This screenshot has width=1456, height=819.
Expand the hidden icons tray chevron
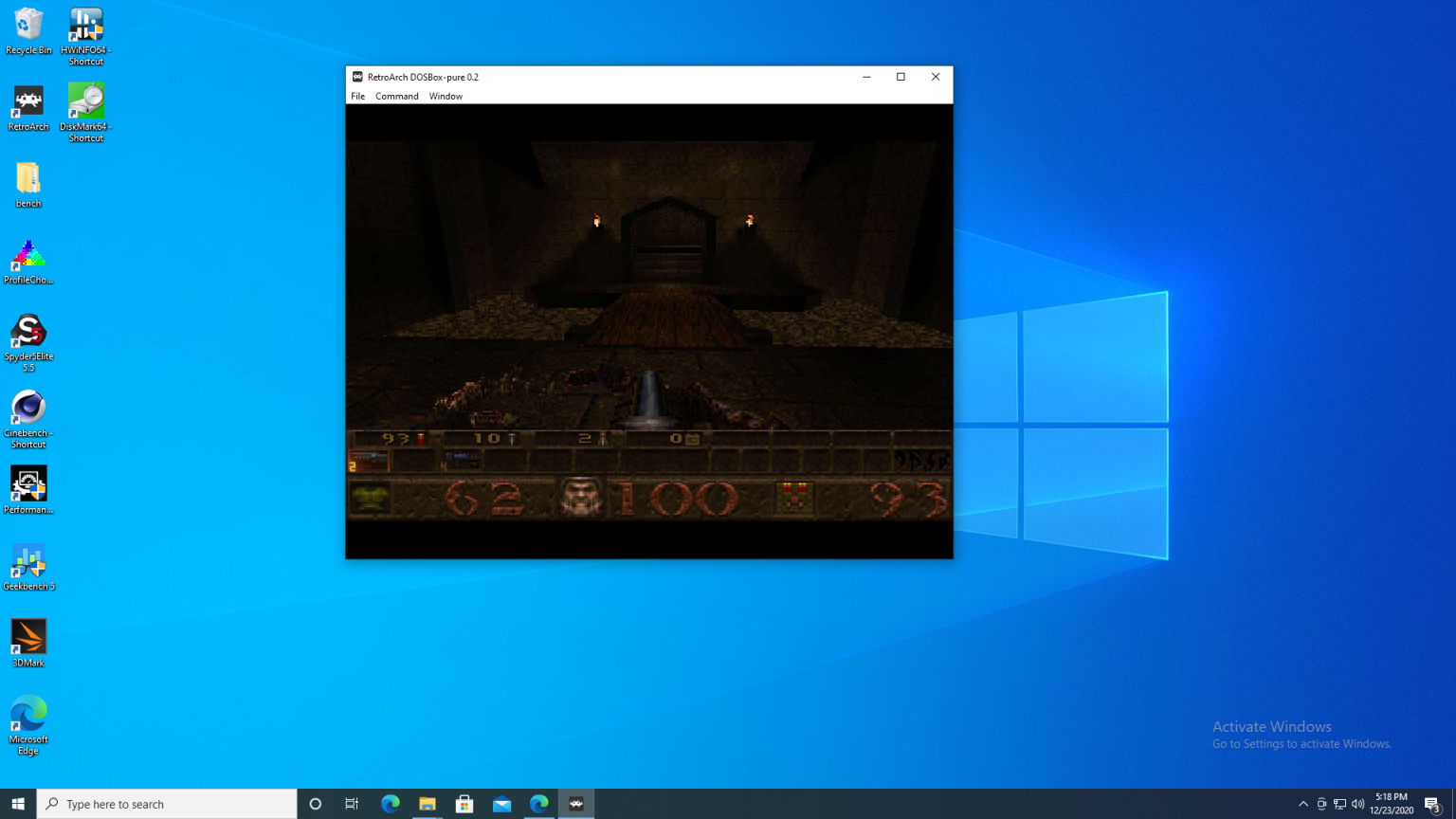(x=1304, y=803)
